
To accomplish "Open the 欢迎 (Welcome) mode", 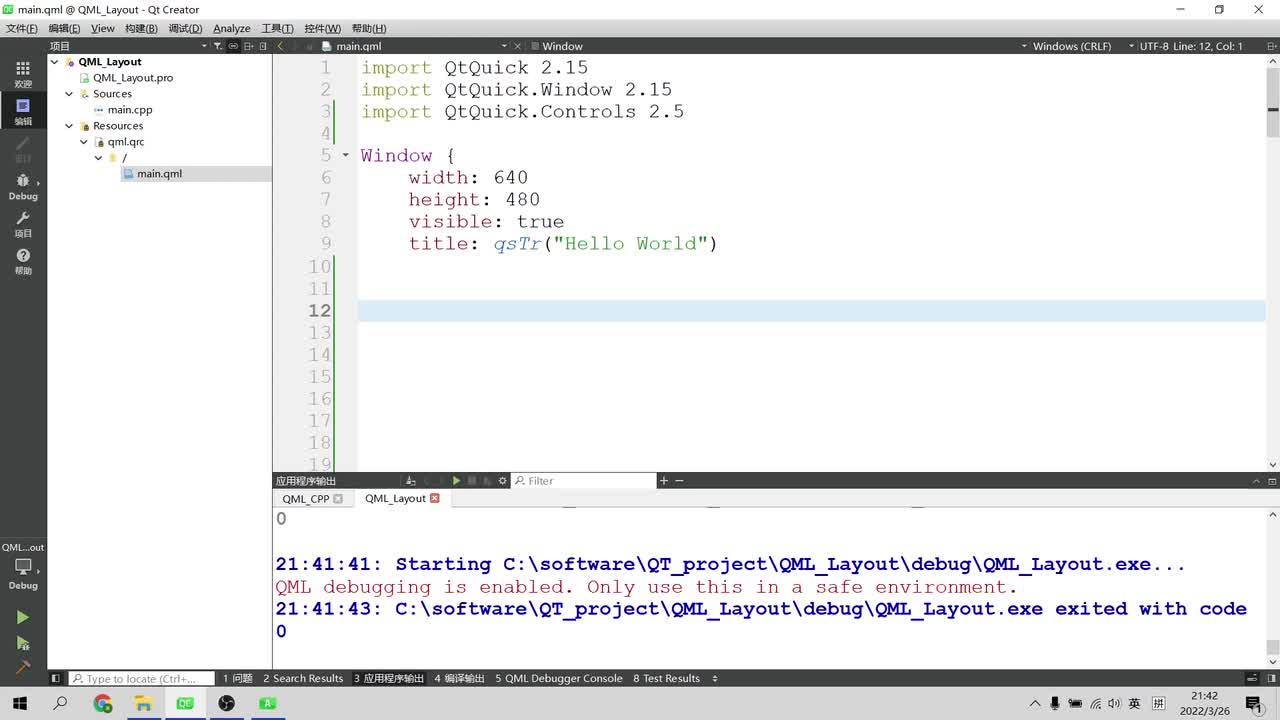I will point(23,74).
